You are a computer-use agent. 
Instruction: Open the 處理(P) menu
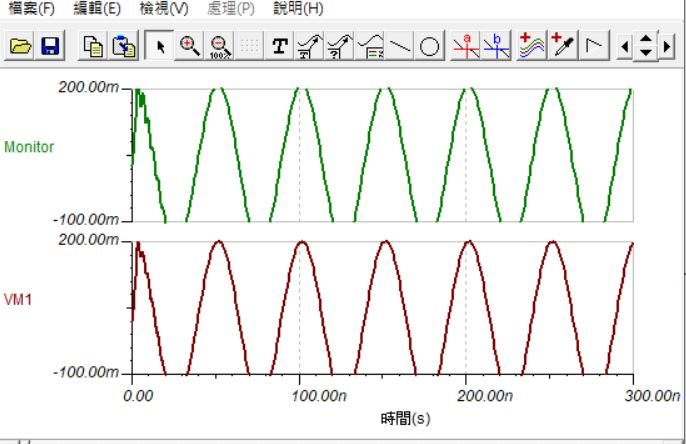pyautogui.click(x=231, y=8)
